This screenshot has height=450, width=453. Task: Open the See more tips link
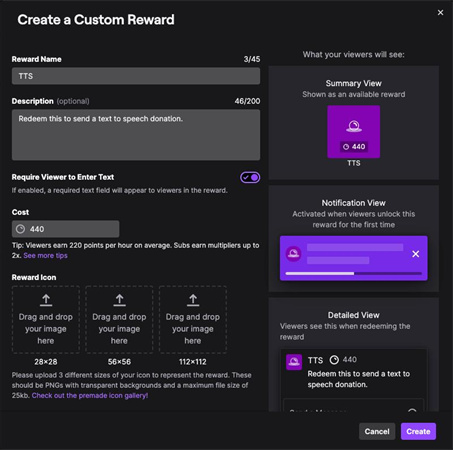(45, 256)
